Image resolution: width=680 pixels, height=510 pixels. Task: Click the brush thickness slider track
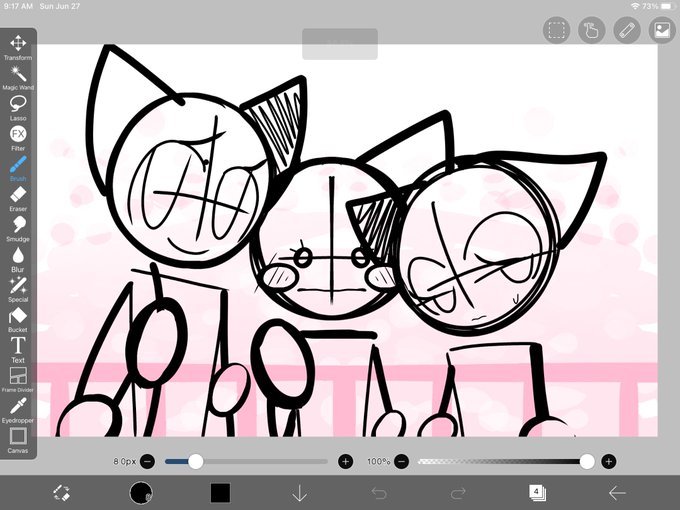click(246, 461)
